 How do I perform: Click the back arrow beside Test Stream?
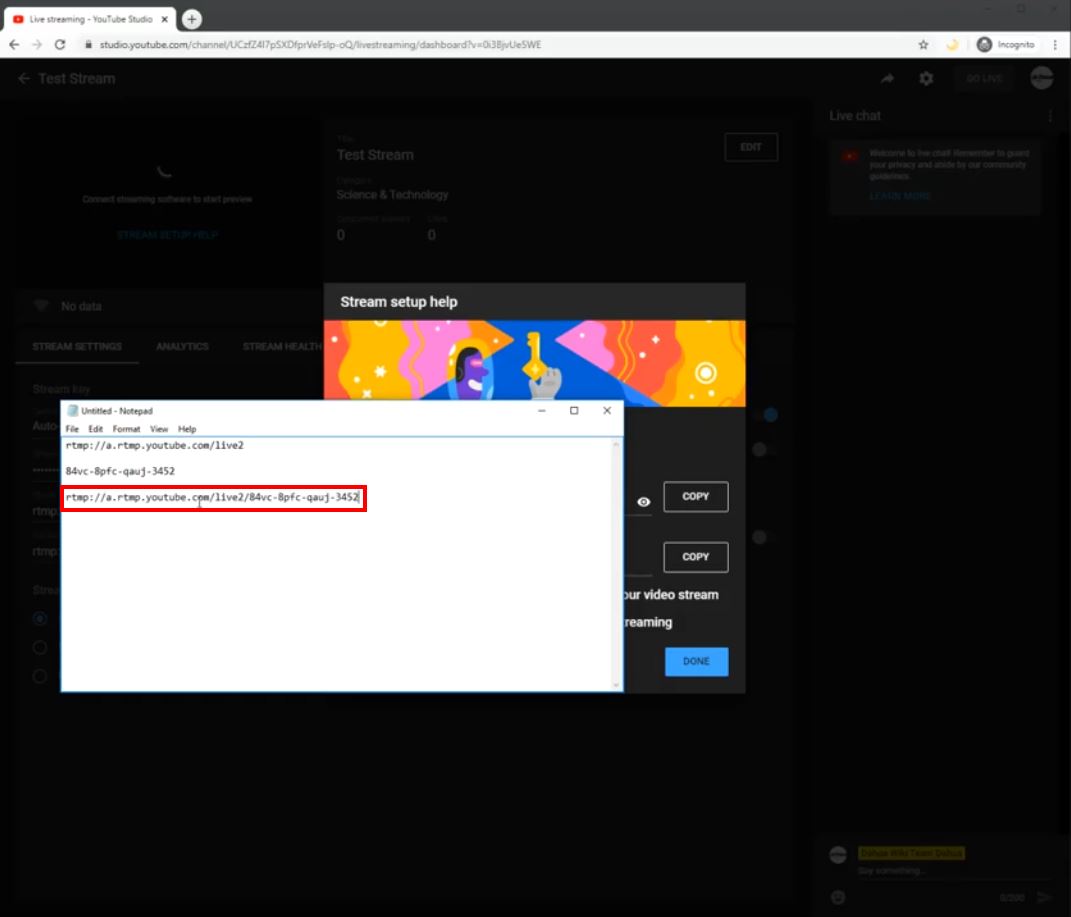pos(24,79)
